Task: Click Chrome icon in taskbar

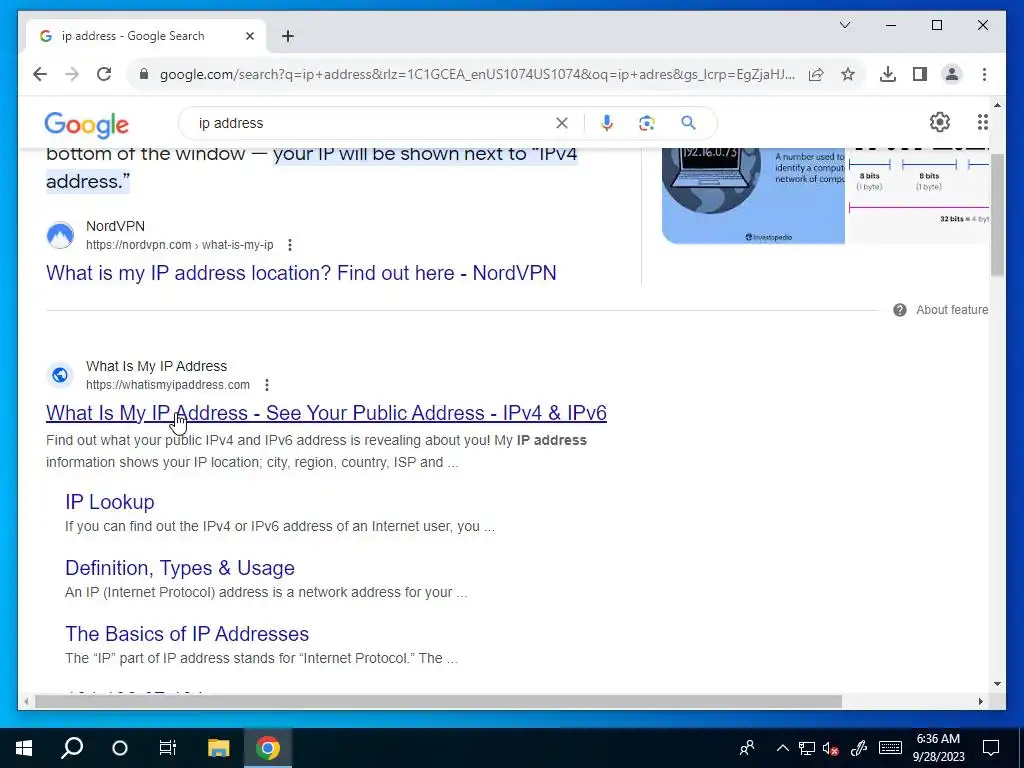Action: [x=268, y=748]
